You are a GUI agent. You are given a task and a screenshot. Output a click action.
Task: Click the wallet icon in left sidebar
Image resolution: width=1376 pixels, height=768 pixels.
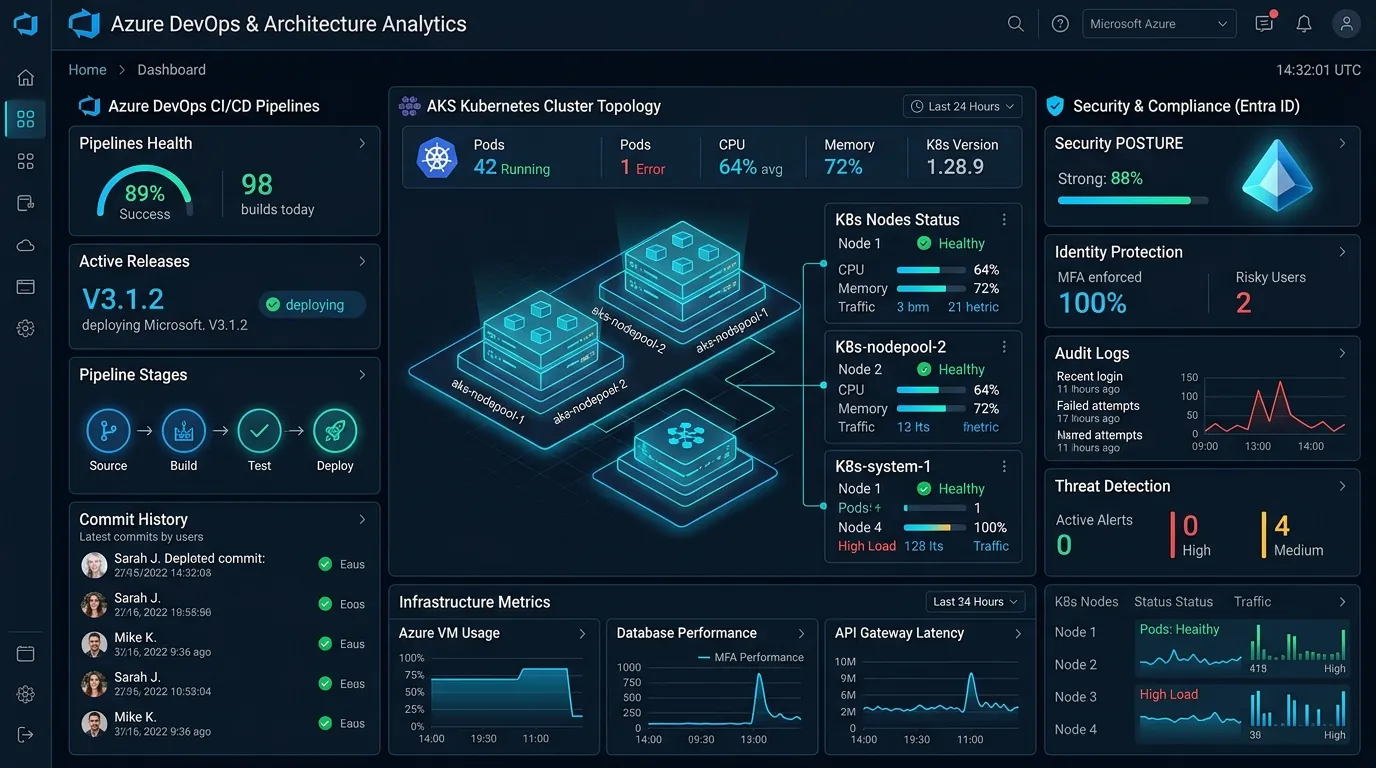coord(26,203)
